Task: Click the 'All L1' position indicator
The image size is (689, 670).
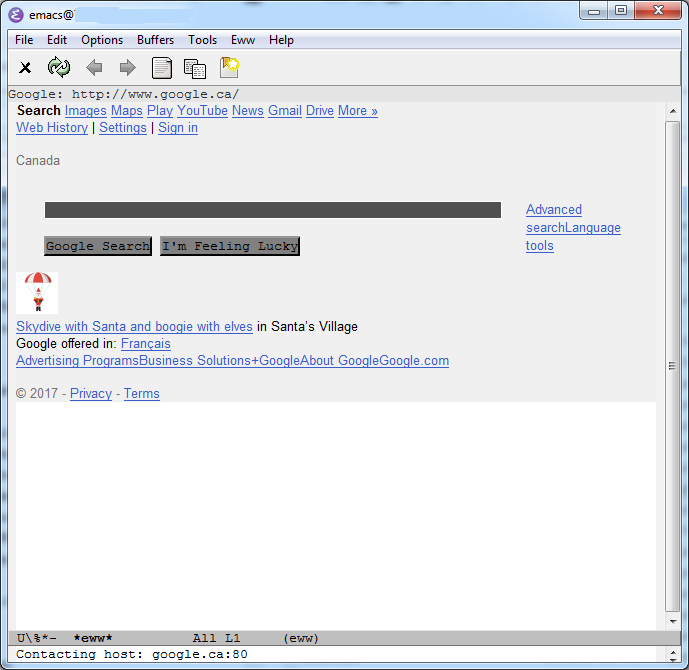Action: 216,638
